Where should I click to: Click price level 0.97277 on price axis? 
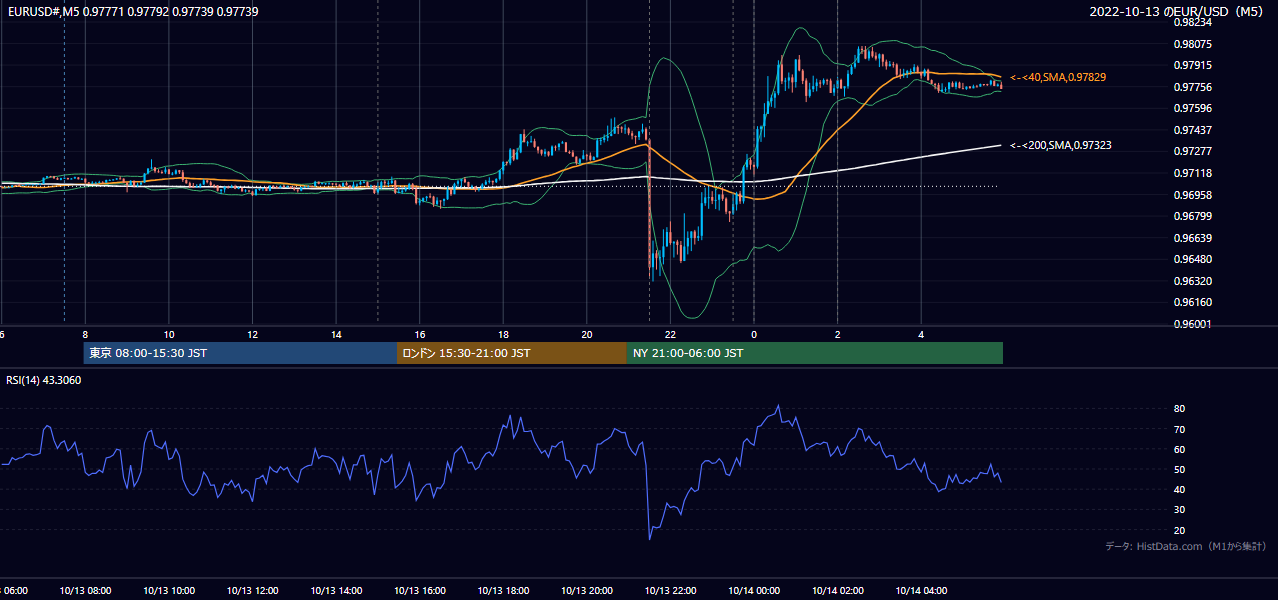pyautogui.click(x=1192, y=151)
